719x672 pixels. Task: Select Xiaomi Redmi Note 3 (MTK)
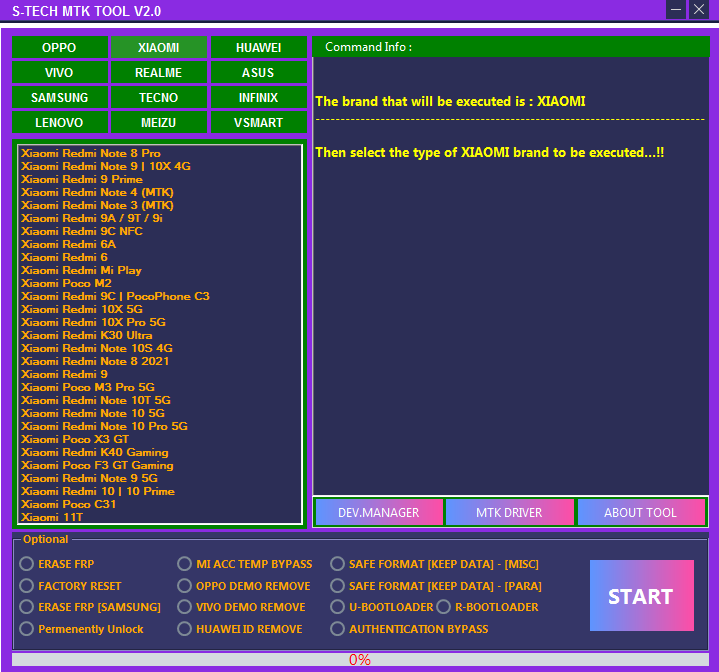[160, 205]
